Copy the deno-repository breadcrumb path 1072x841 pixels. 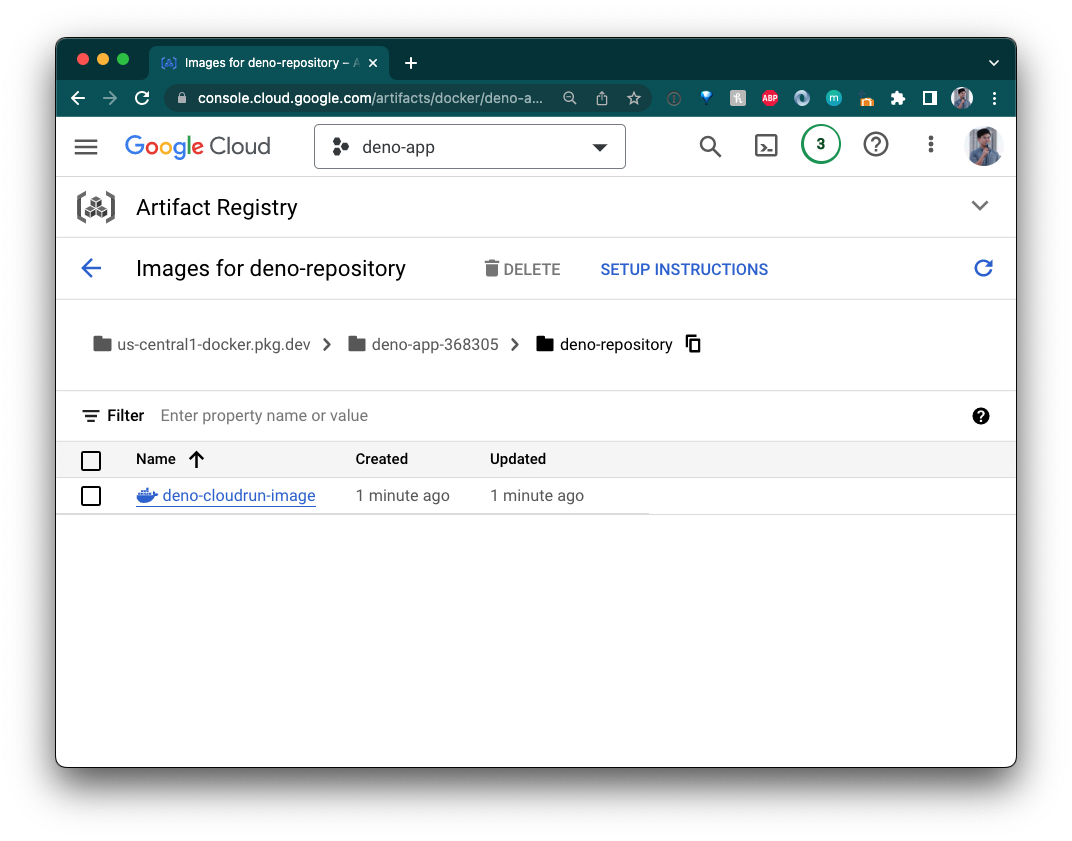point(693,343)
